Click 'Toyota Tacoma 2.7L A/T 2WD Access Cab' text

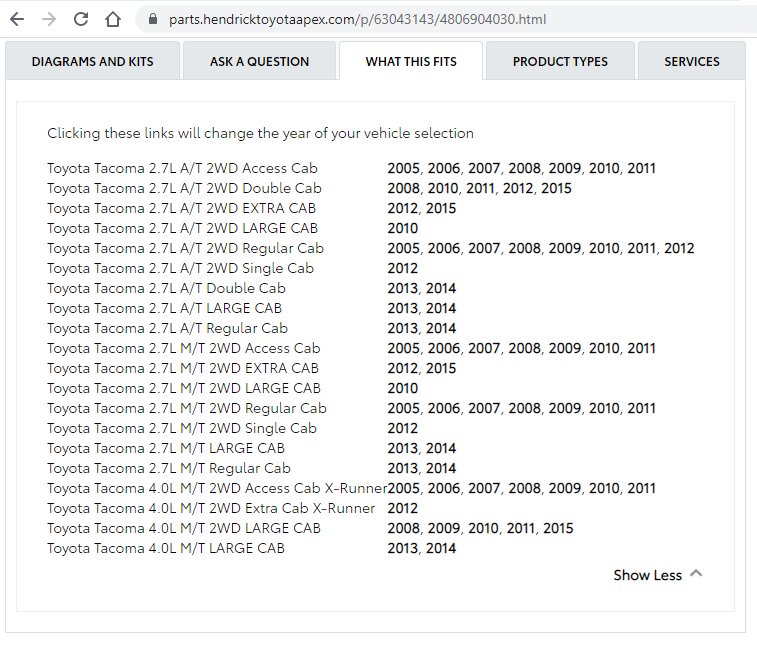click(x=182, y=168)
